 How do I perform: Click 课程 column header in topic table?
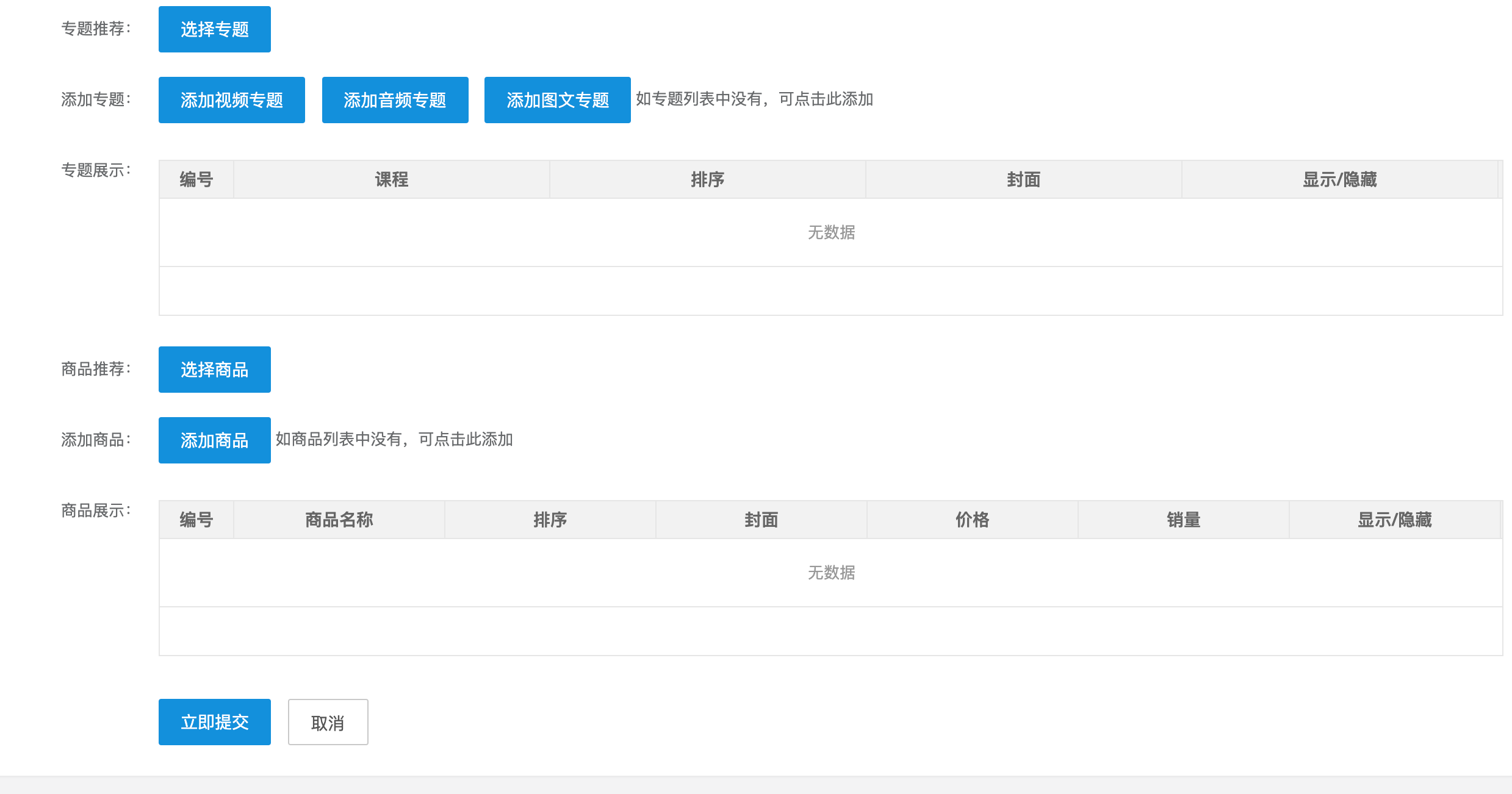pos(392,179)
